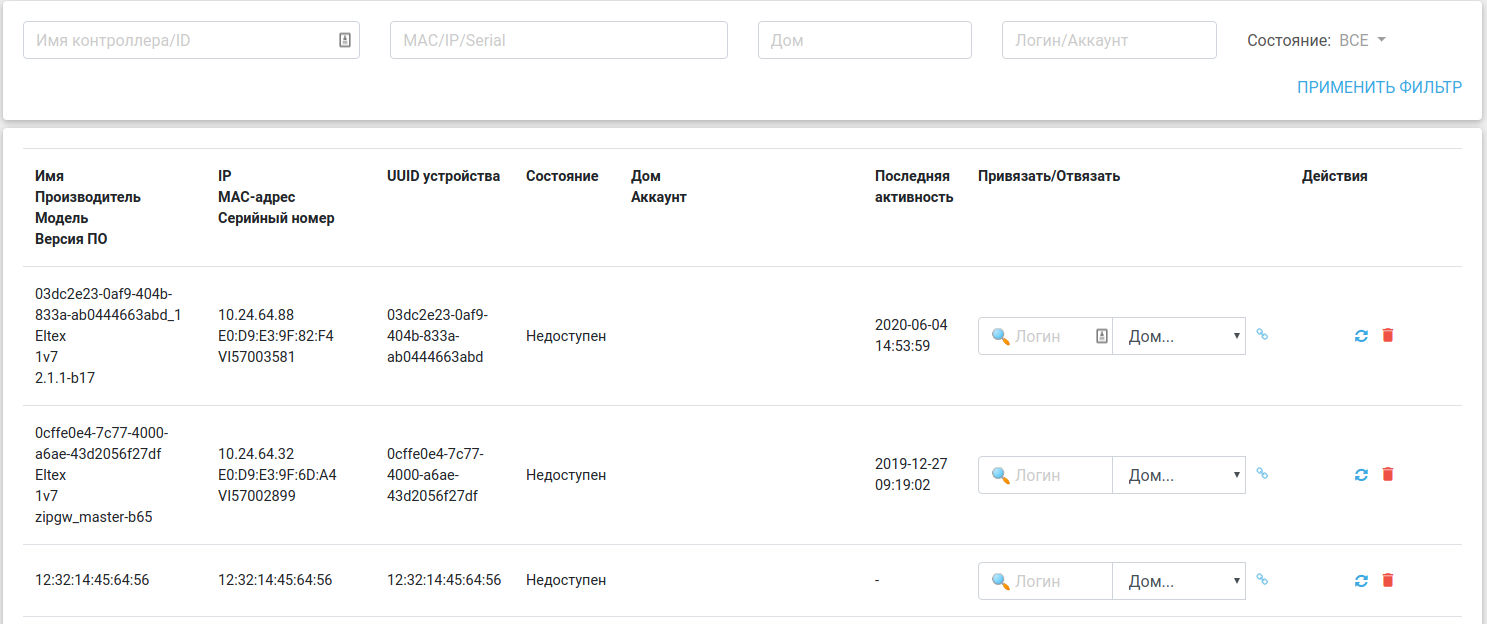Click link icon for device 10.24.64.88
Image resolution: width=1487 pixels, height=624 pixels.
(1262, 335)
